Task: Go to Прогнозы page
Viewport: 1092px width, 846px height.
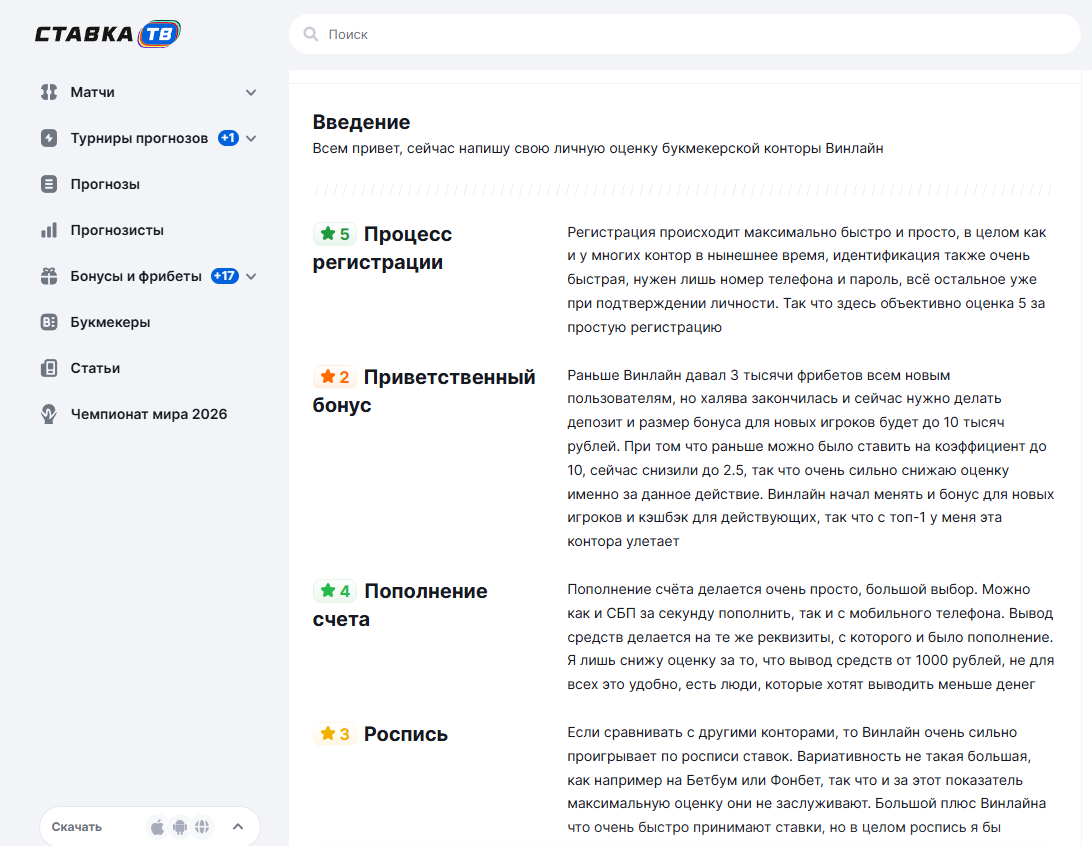Action: pos(105,184)
